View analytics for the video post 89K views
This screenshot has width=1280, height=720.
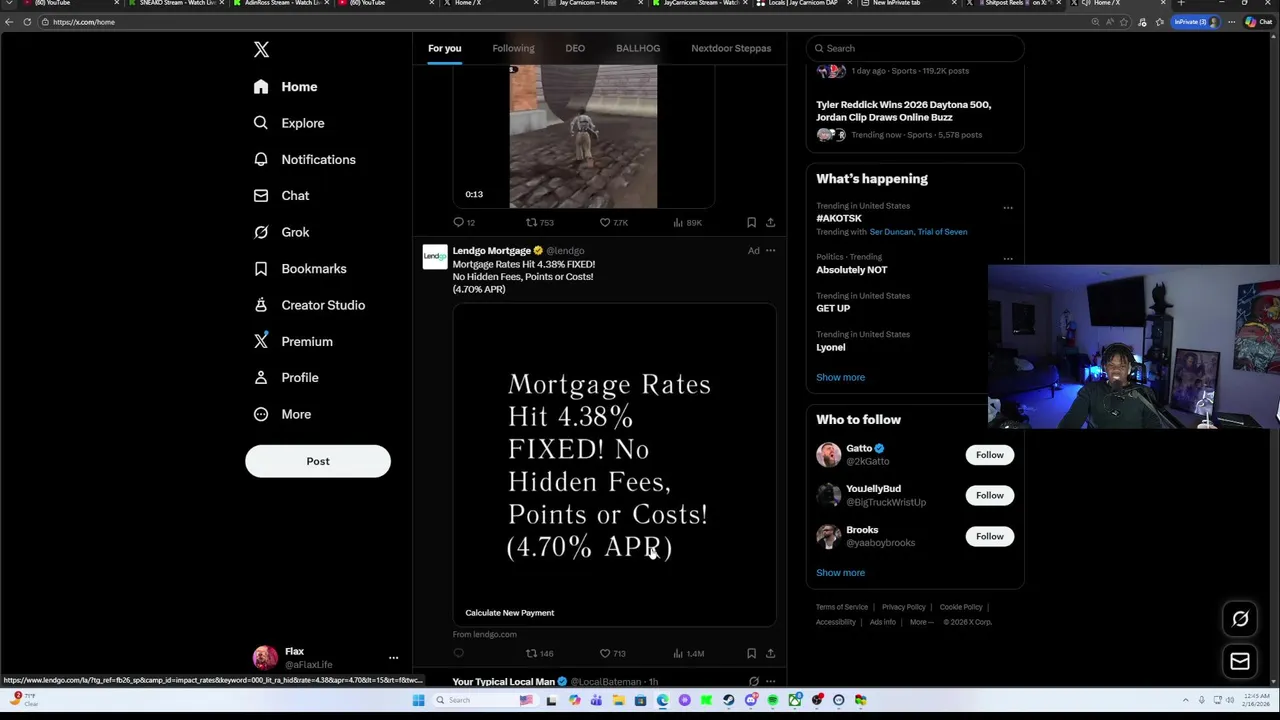(687, 223)
